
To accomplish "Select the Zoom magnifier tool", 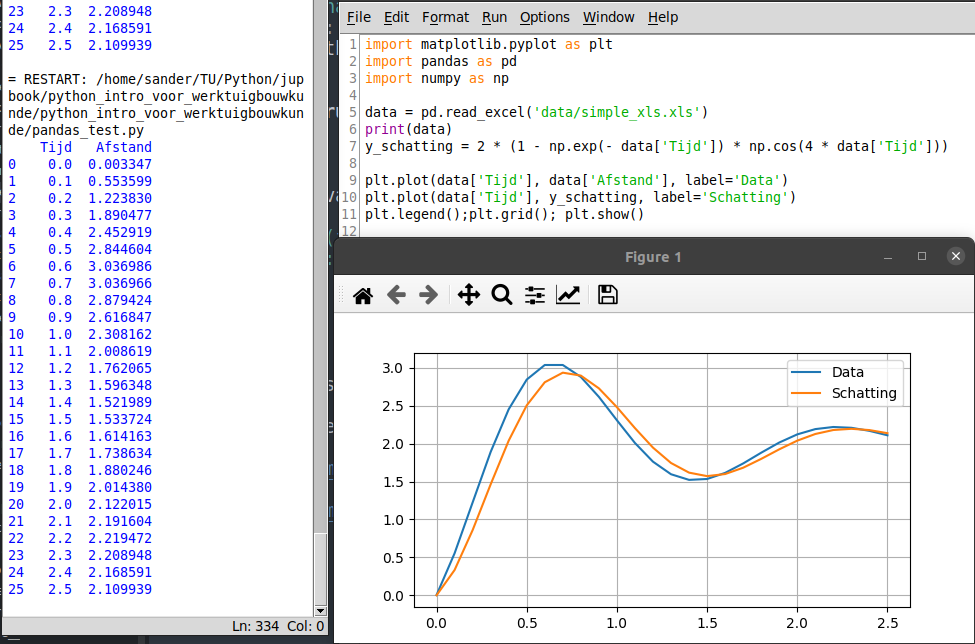I will [x=502, y=295].
